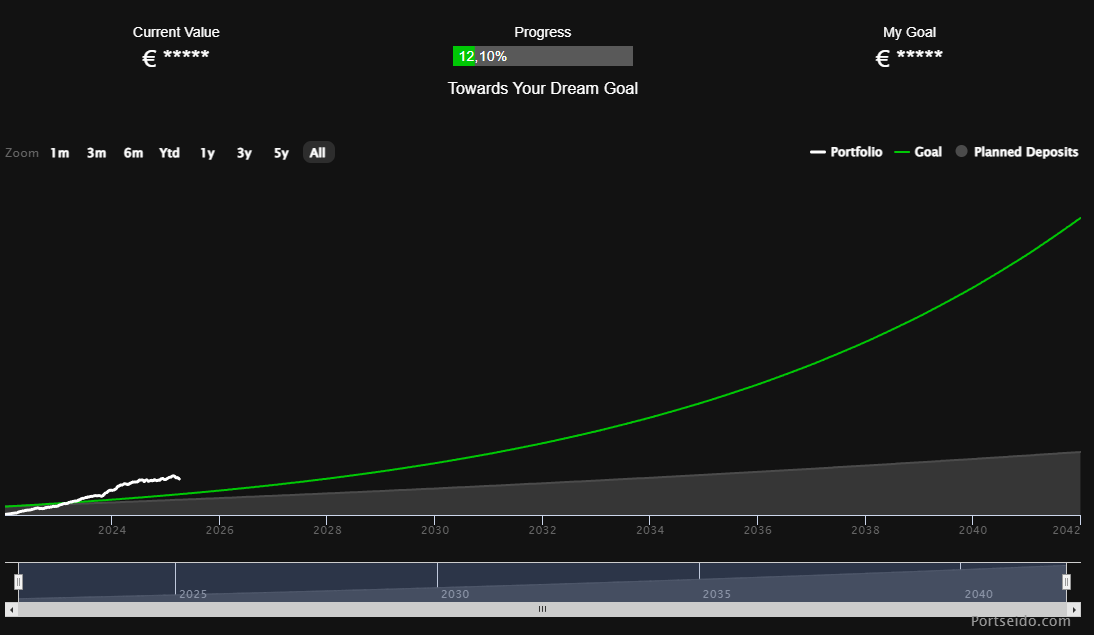
Task: Select the 1y zoom range
Action: pyautogui.click(x=207, y=153)
